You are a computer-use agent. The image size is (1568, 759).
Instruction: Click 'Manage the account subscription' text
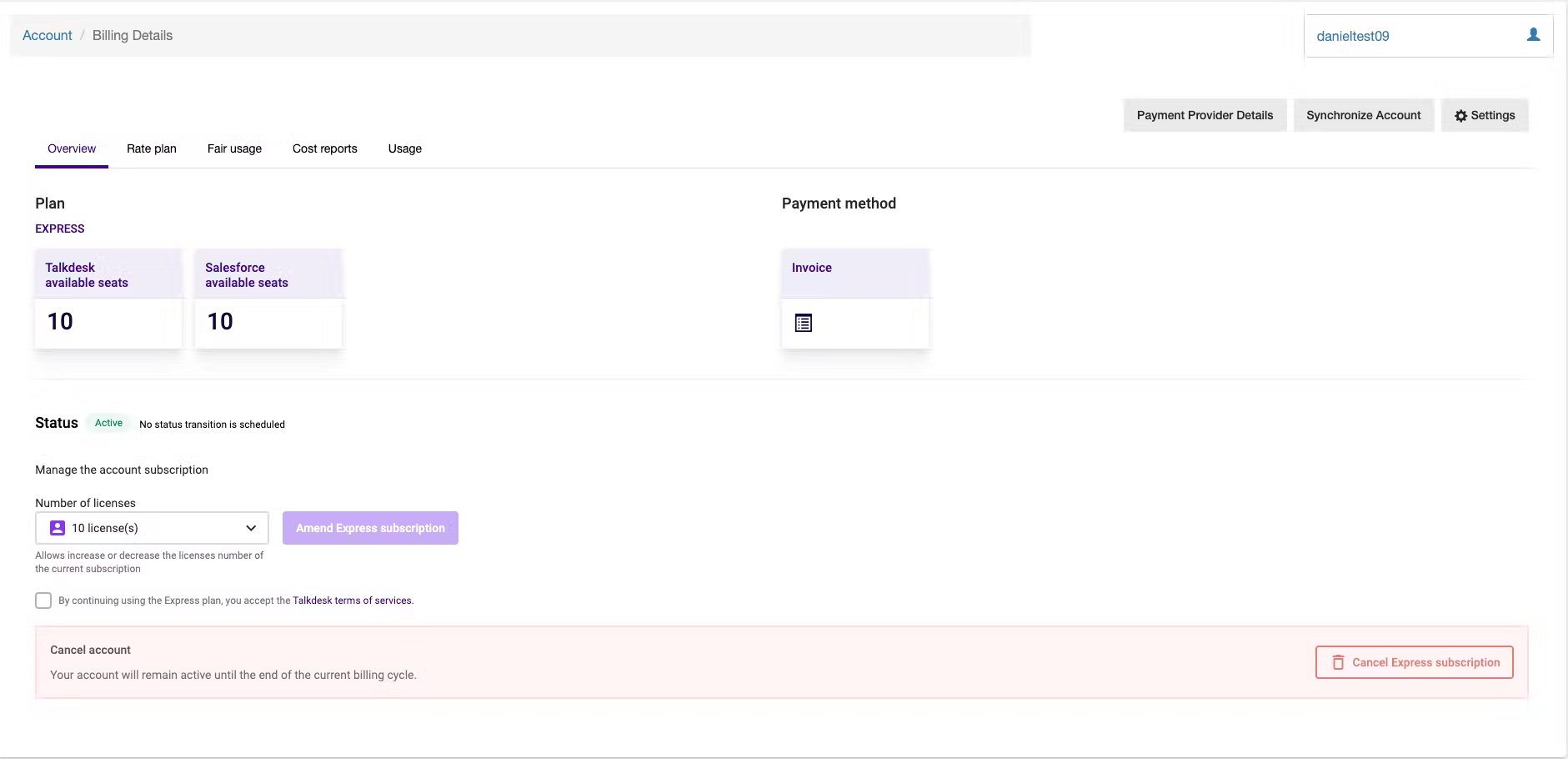pos(122,470)
